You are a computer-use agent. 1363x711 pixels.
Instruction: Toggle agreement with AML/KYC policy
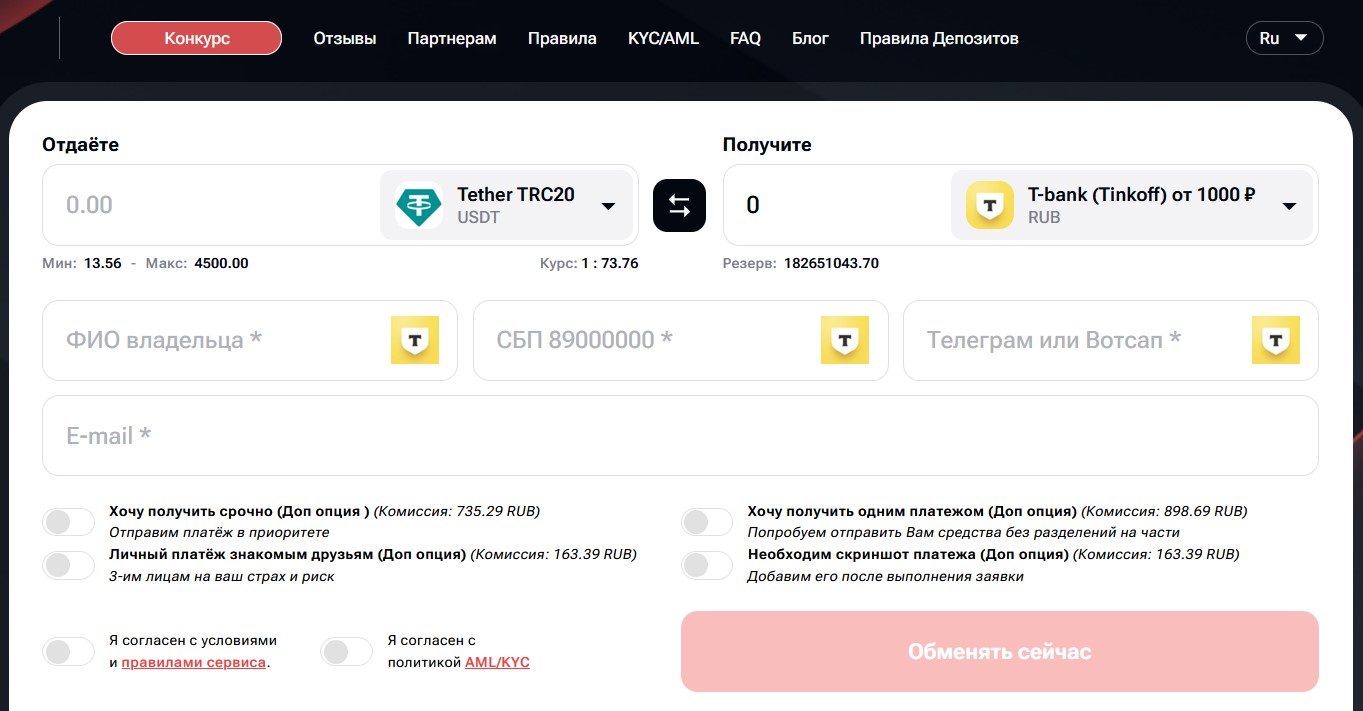(346, 652)
